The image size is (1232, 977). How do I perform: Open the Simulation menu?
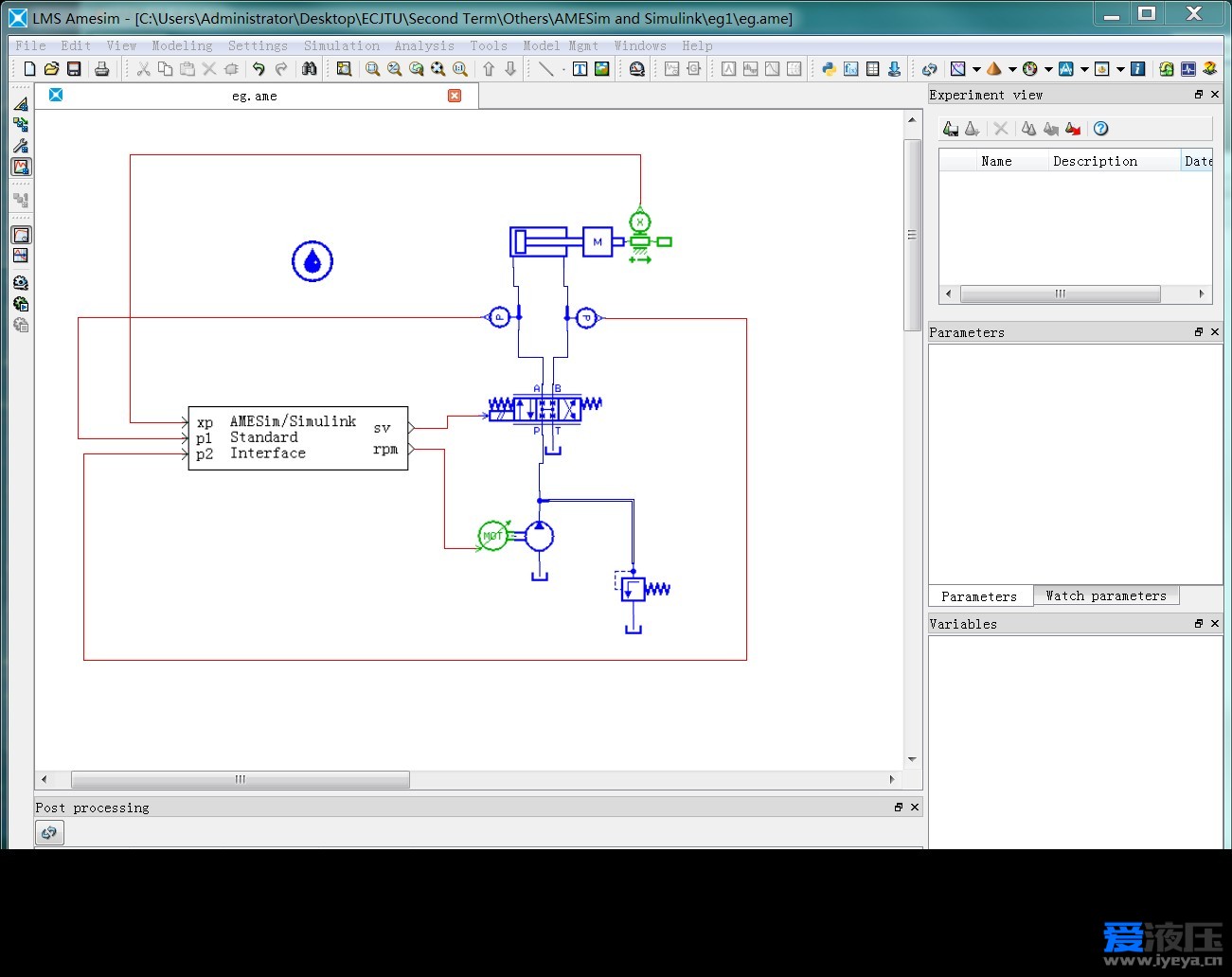[x=342, y=45]
